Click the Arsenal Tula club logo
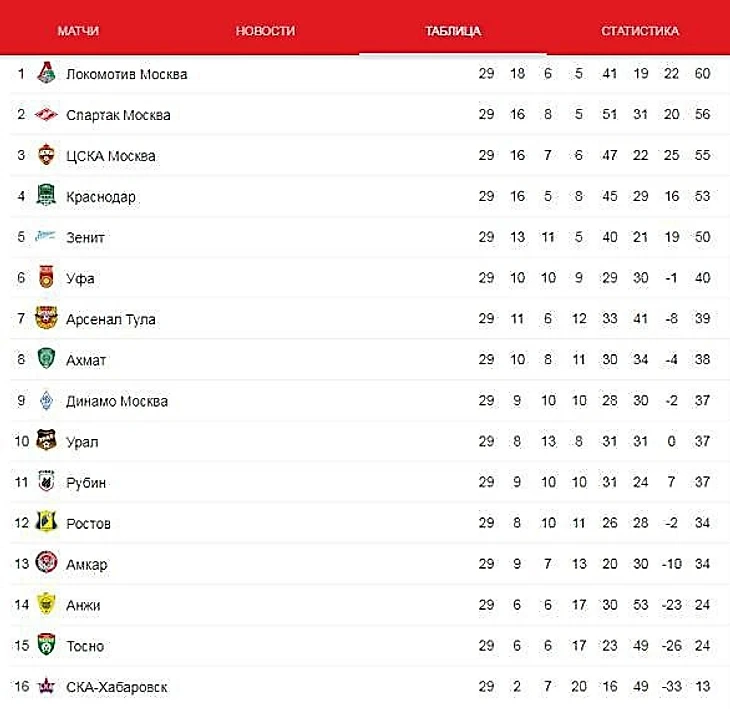Viewport: 730px width, 709px height. click(46, 319)
